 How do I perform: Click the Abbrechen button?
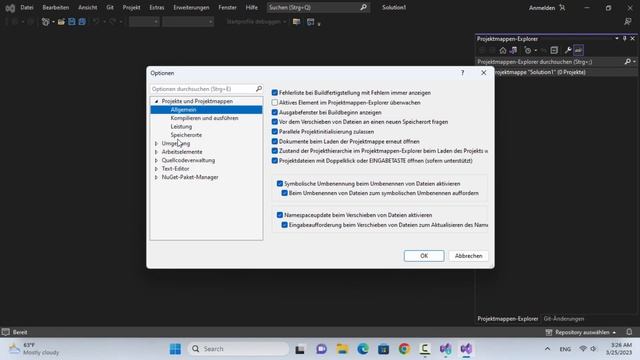[x=469, y=256]
